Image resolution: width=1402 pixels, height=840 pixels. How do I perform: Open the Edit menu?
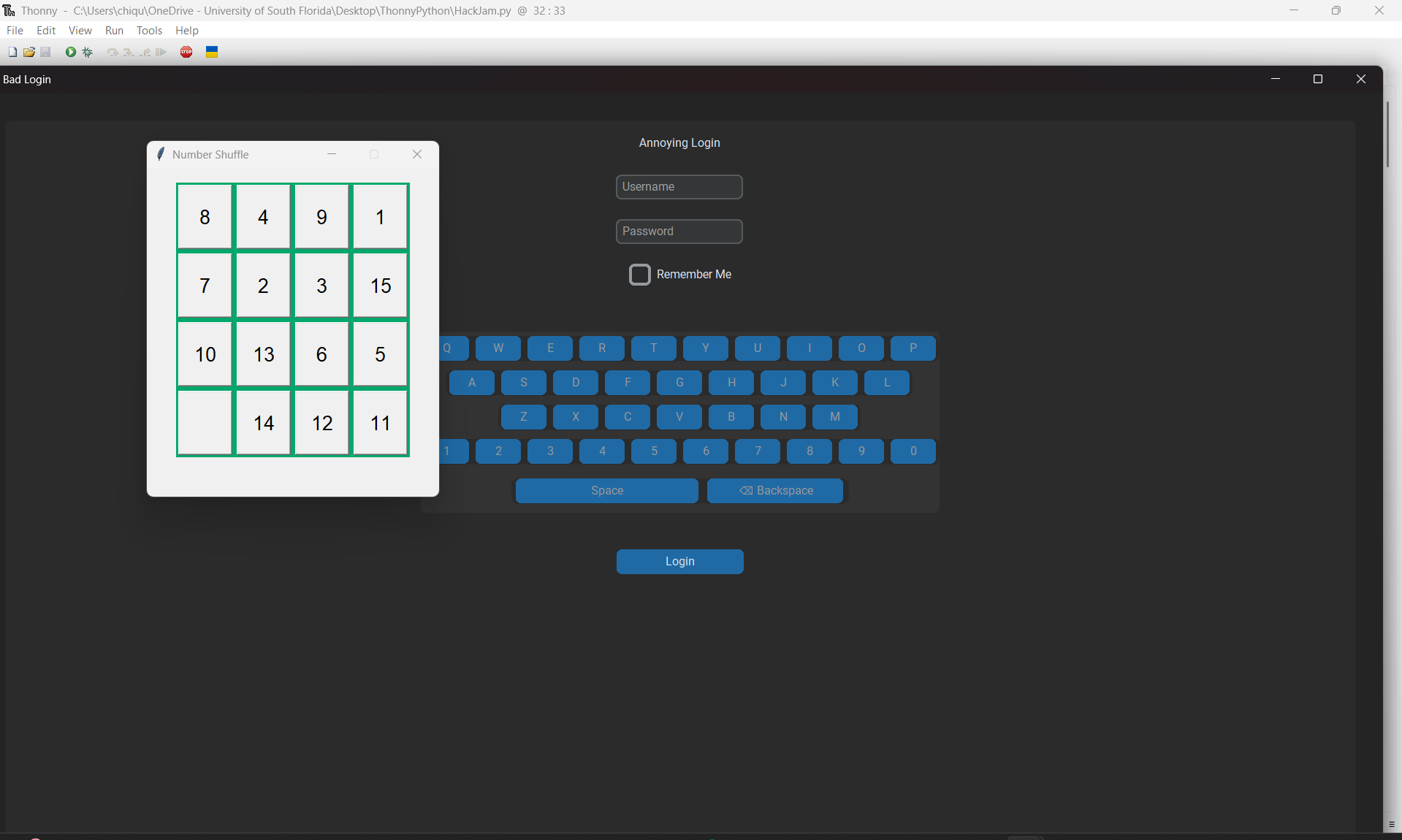pos(46,30)
